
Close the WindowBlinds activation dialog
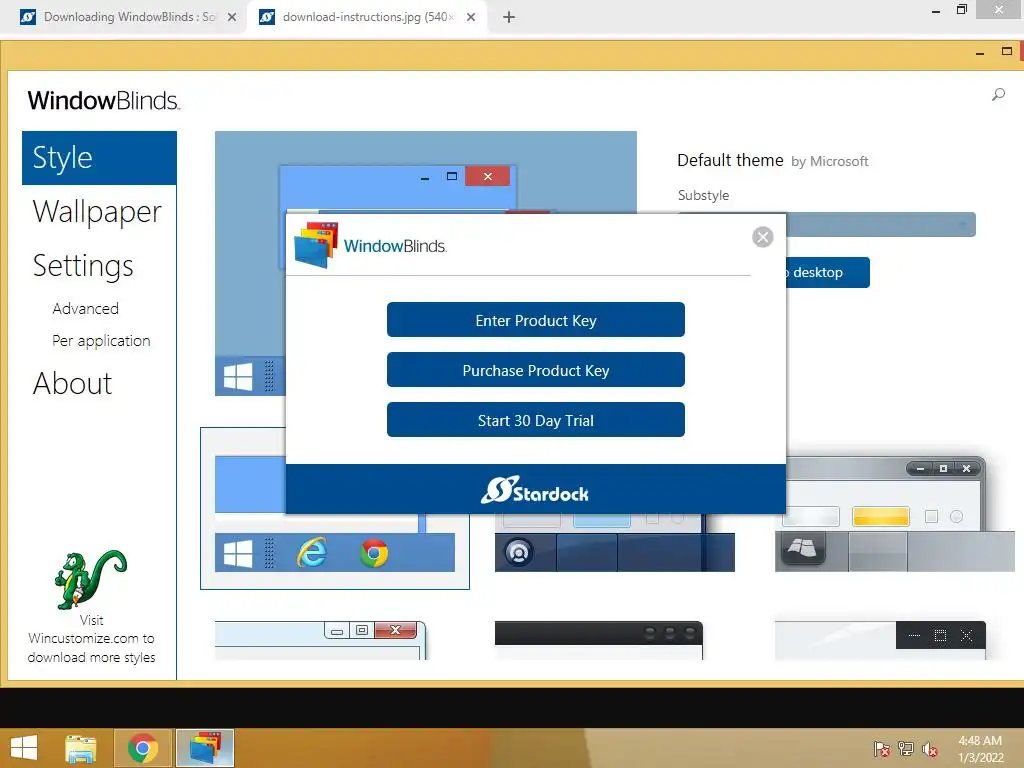pos(762,236)
